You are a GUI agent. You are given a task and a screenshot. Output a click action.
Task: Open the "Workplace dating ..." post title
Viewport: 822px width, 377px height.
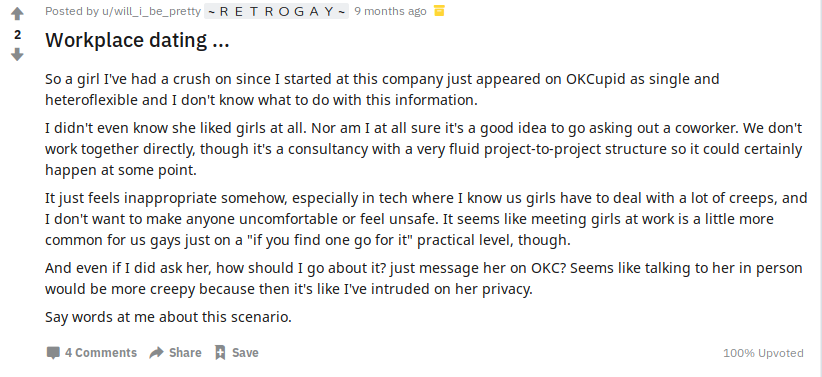tap(137, 40)
